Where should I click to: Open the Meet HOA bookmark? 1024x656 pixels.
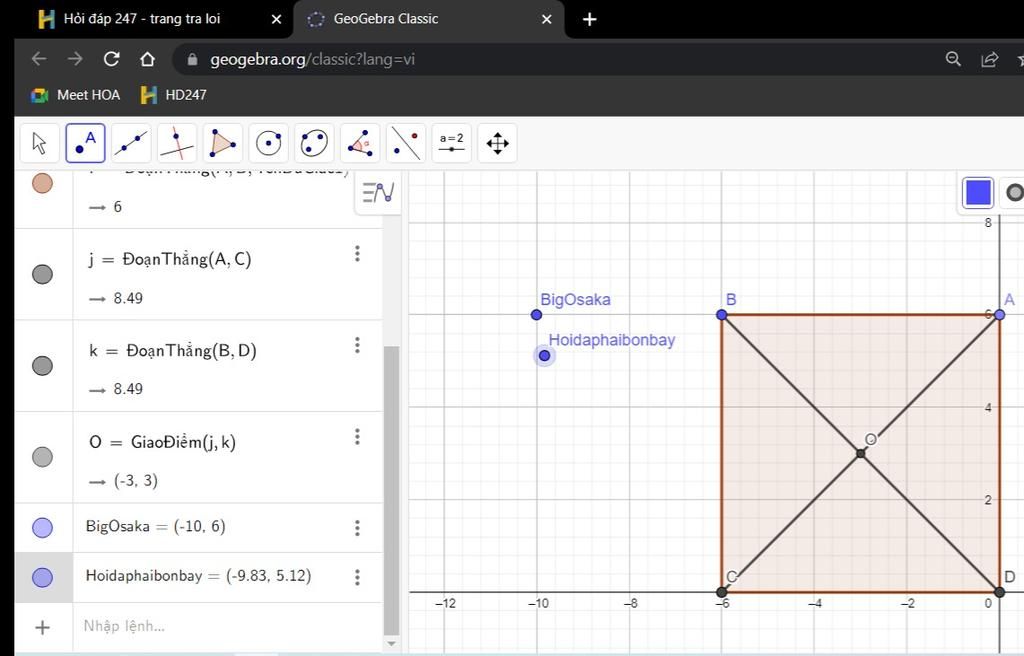(76, 95)
